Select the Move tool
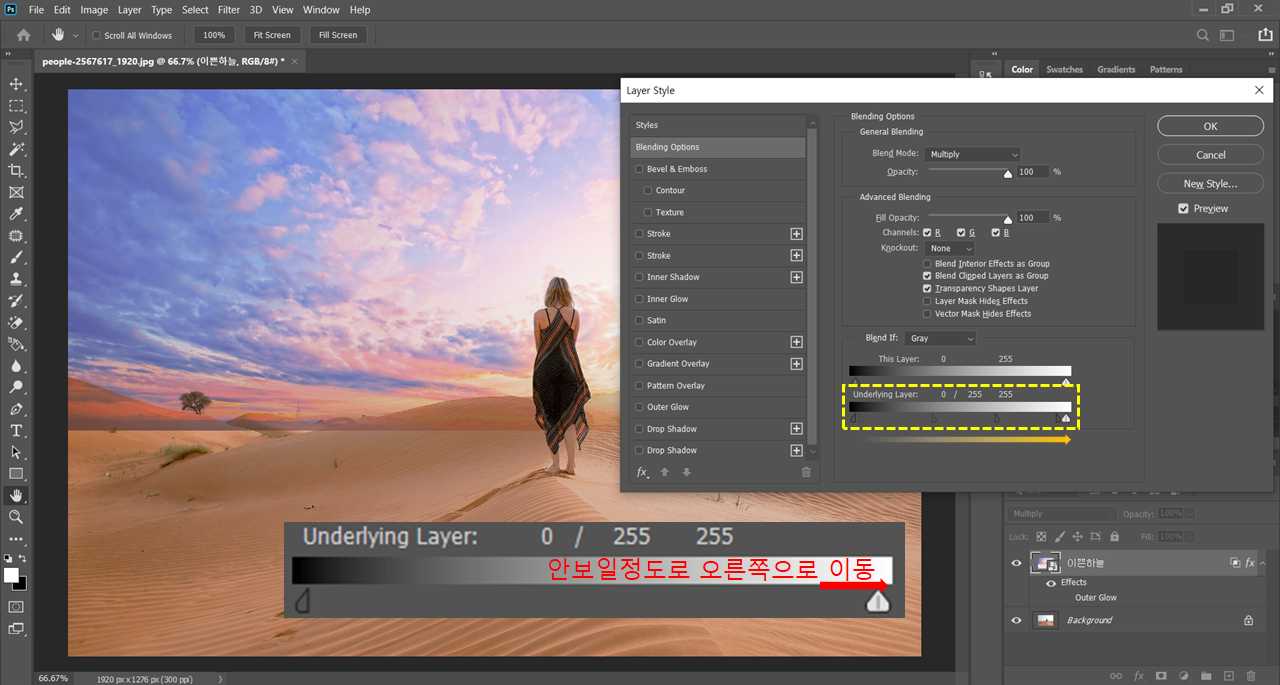Viewport: 1280px width, 685px height. pos(16,84)
